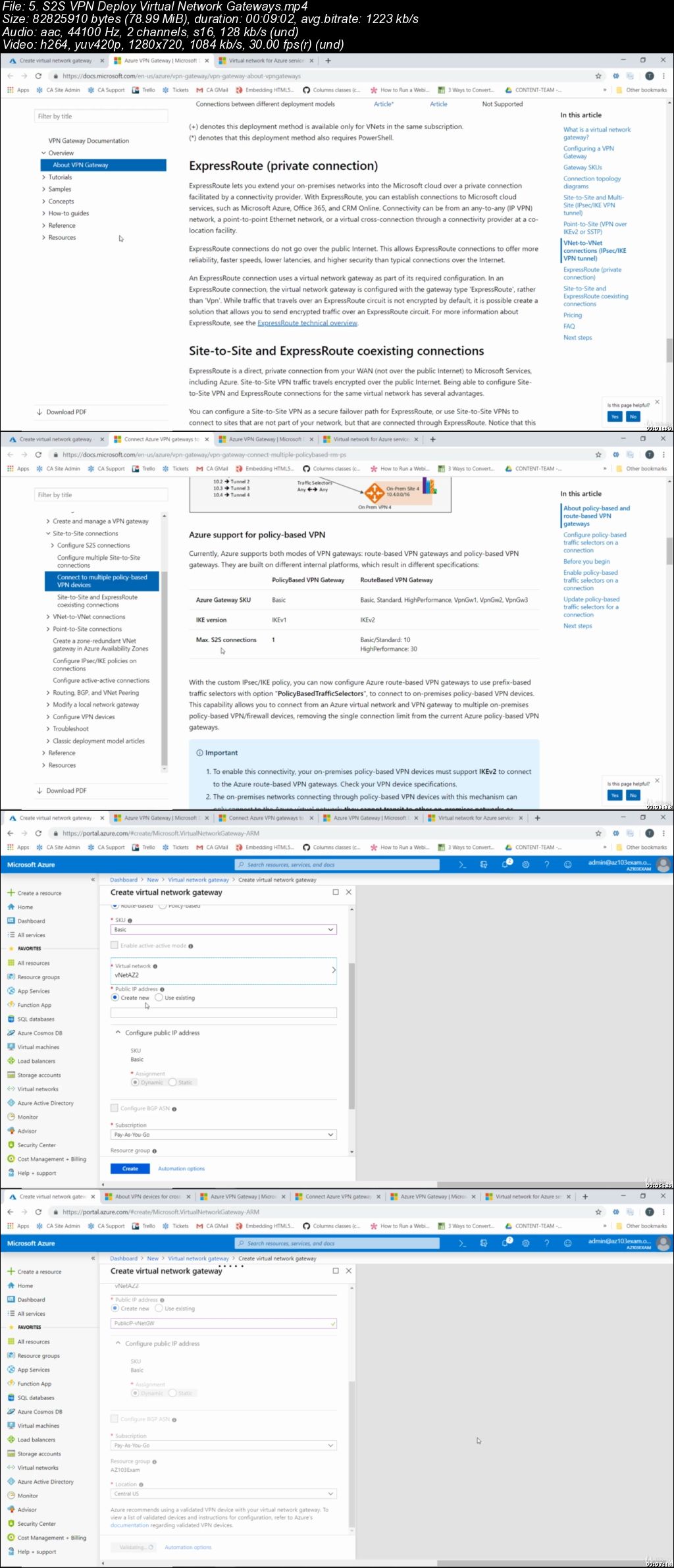Open Storage accounts in Create-button portal sidebar
The image size is (674, 1568).
(39, 1075)
